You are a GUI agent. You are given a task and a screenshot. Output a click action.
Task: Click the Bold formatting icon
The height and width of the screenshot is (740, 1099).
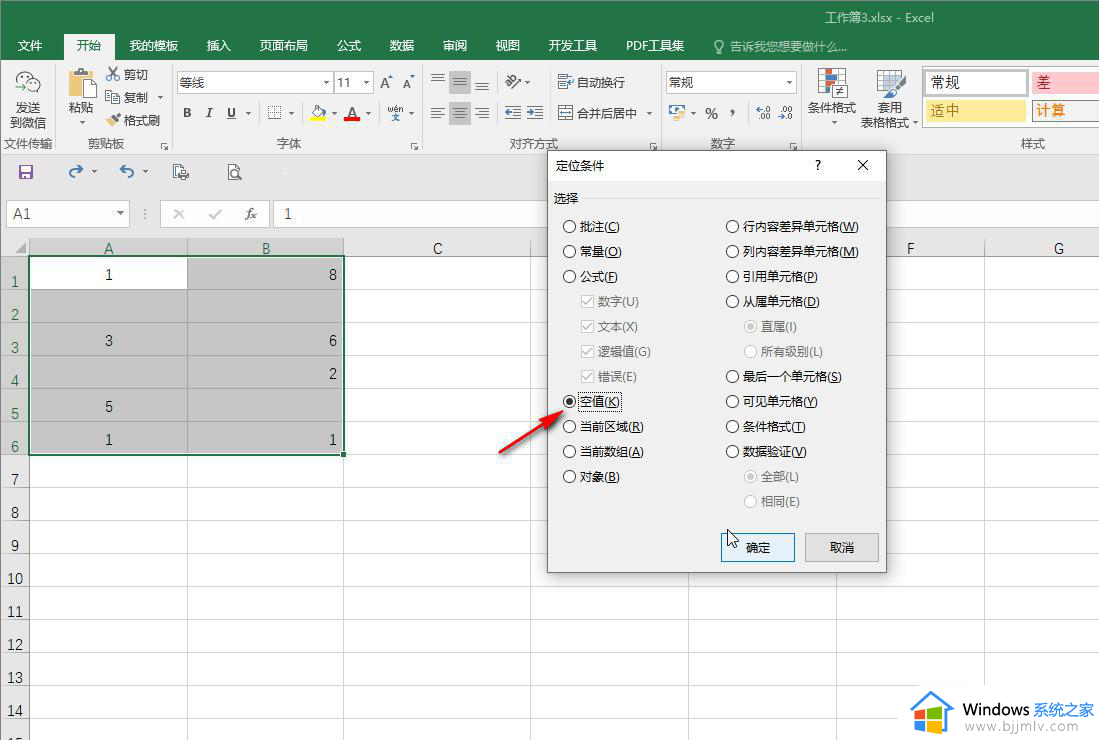[x=187, y=113]
